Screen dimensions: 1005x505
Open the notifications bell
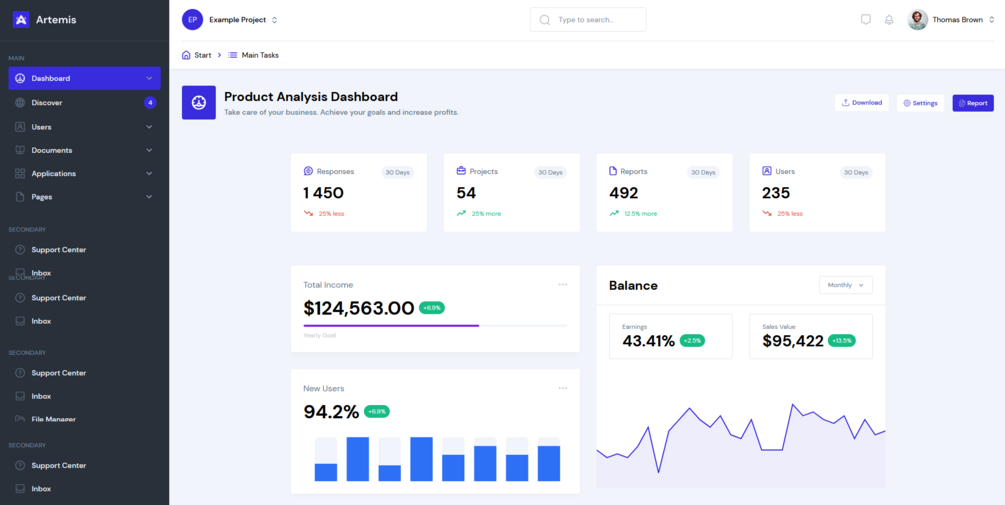(889, 20)
